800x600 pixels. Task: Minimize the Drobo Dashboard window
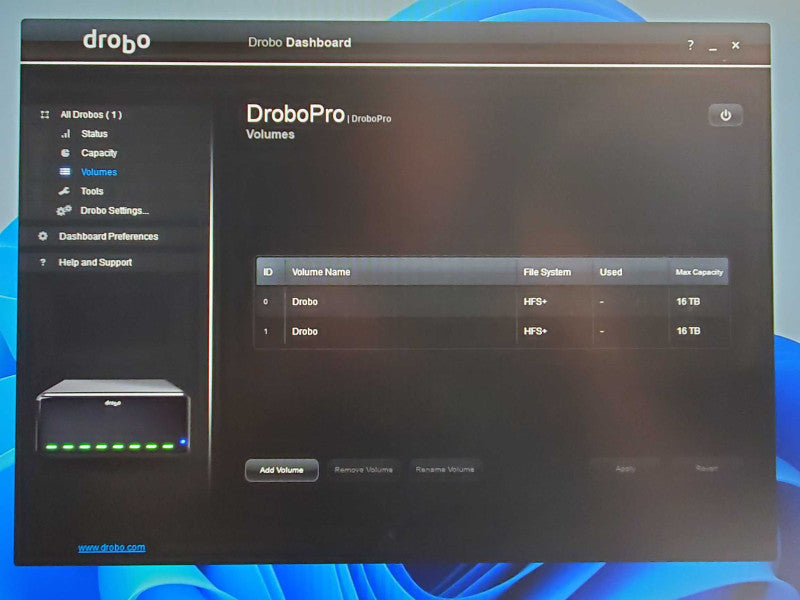(x=713, y=48)
